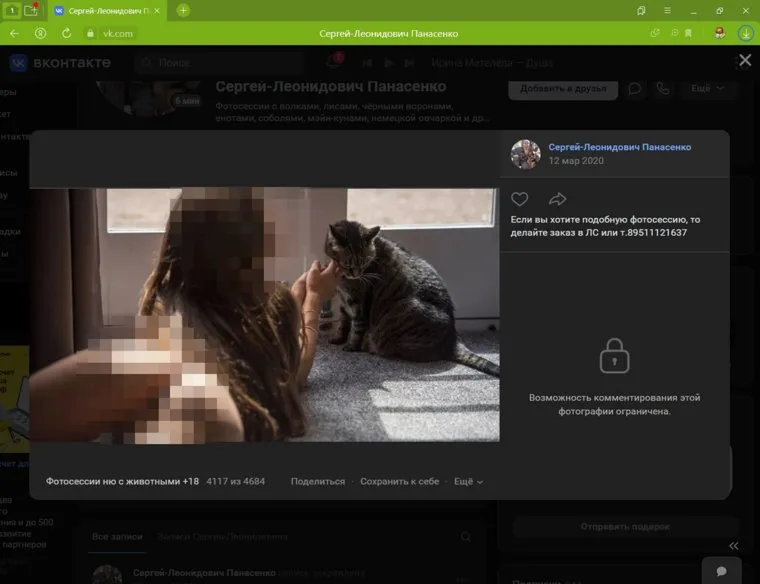Open the browser account avatar icon
The height and width of the screenshot is (584, 760).
719,33
